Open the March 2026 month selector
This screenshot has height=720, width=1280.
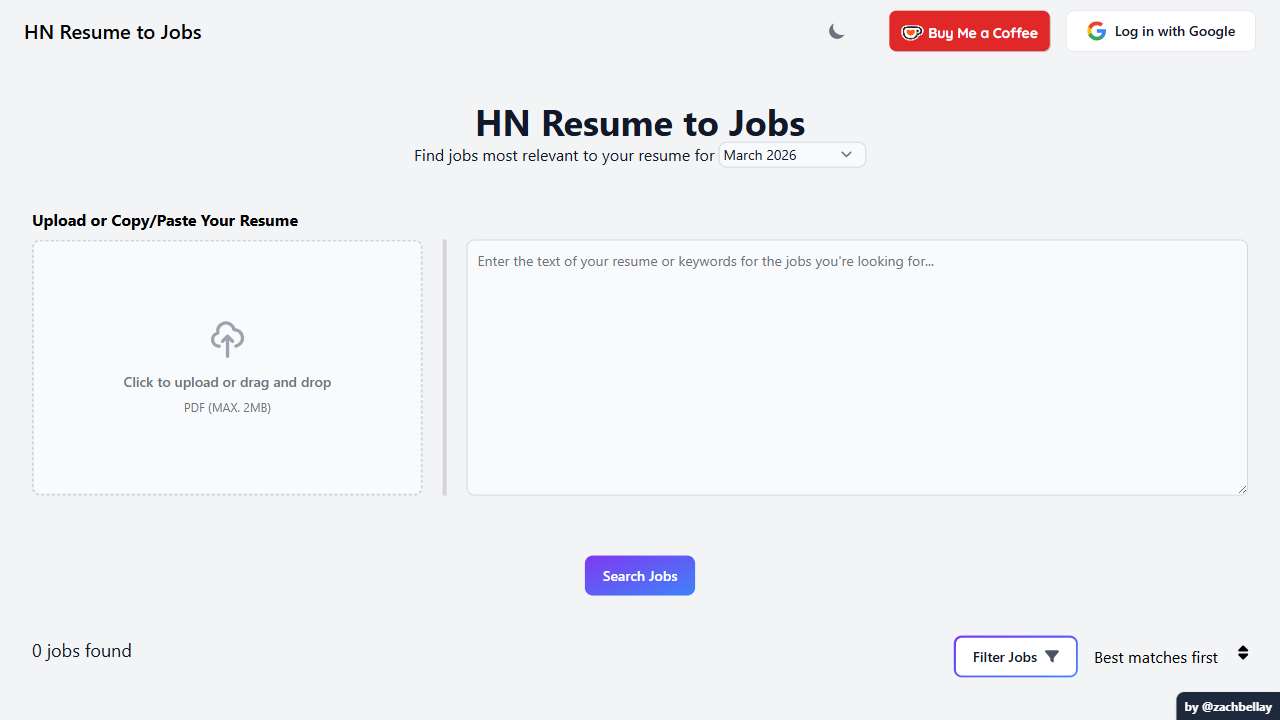790,154
